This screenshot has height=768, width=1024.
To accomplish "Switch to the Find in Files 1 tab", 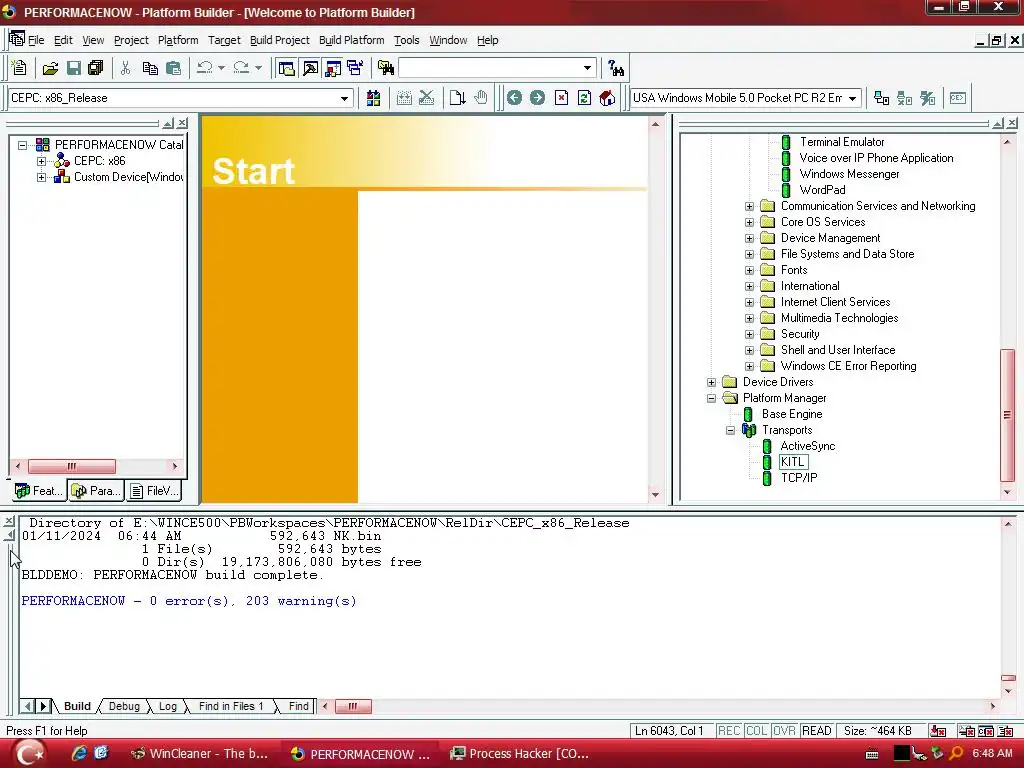I will coord(231,706).
